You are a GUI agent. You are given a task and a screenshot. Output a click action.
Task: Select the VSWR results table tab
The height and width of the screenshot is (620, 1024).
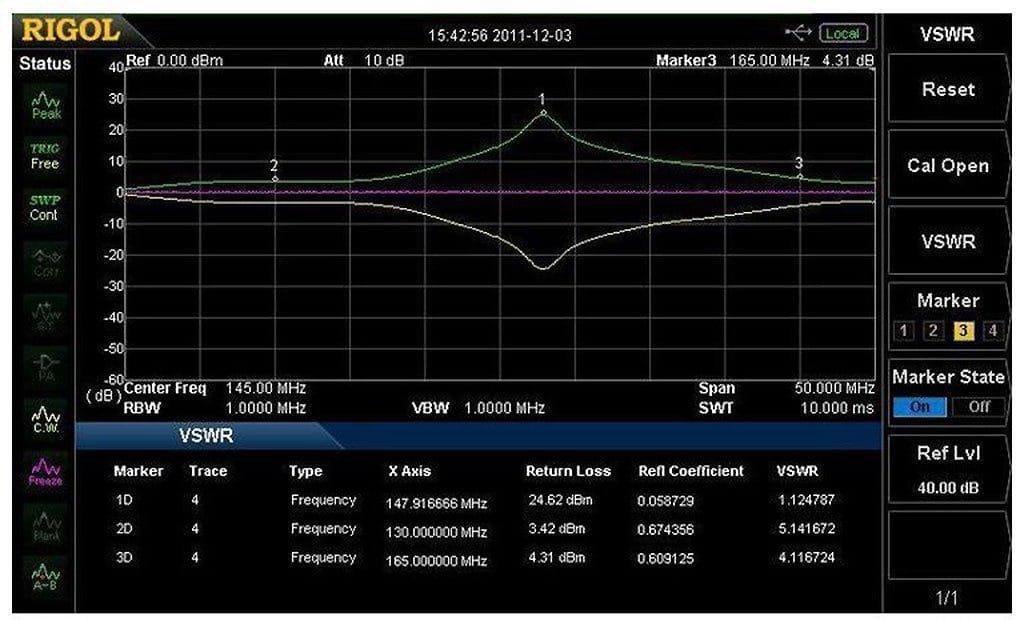pyautogui.click(x=206, y=436)
